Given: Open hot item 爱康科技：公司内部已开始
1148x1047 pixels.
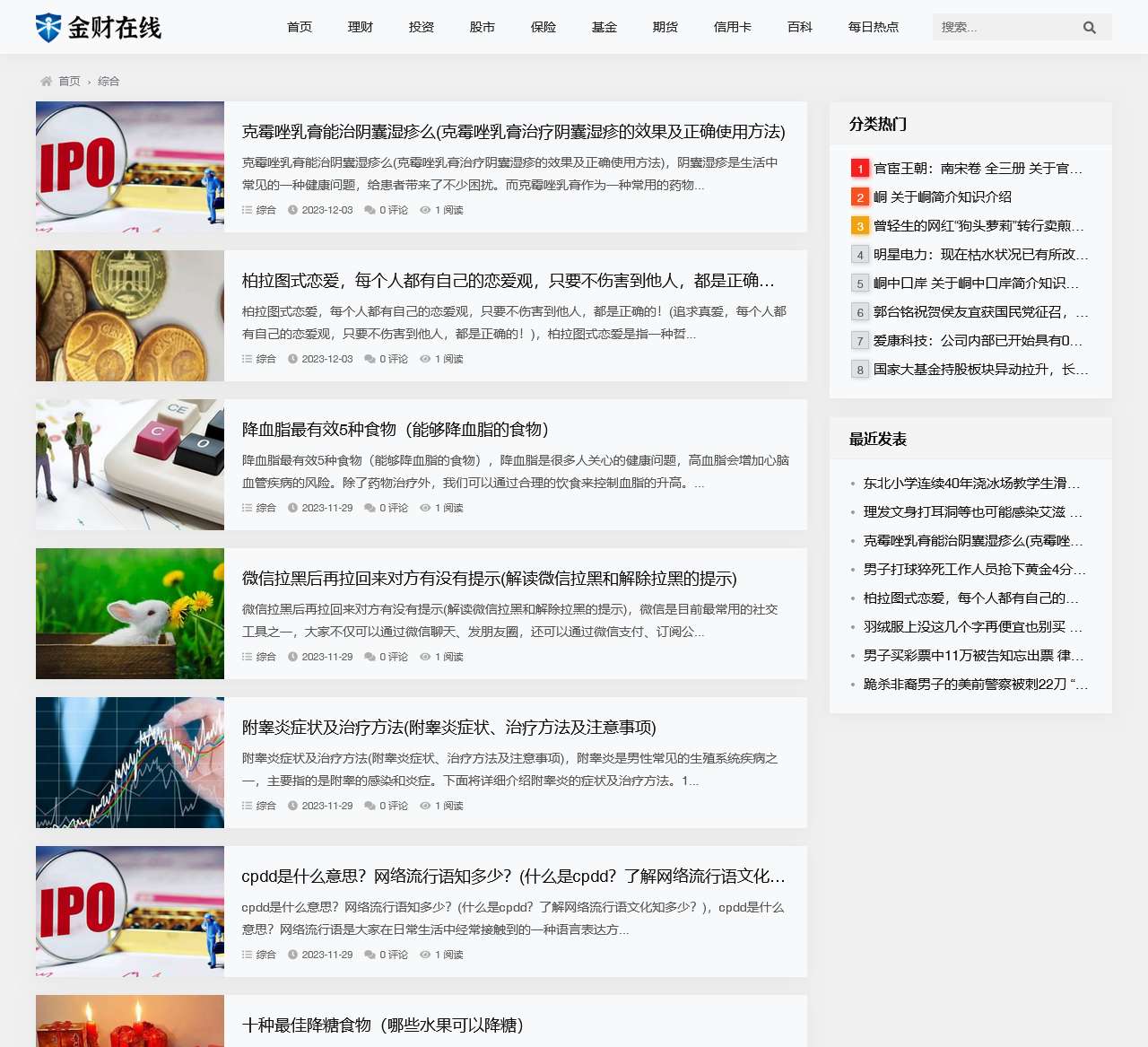Looking at the screenshot, I should pos(978,341).
